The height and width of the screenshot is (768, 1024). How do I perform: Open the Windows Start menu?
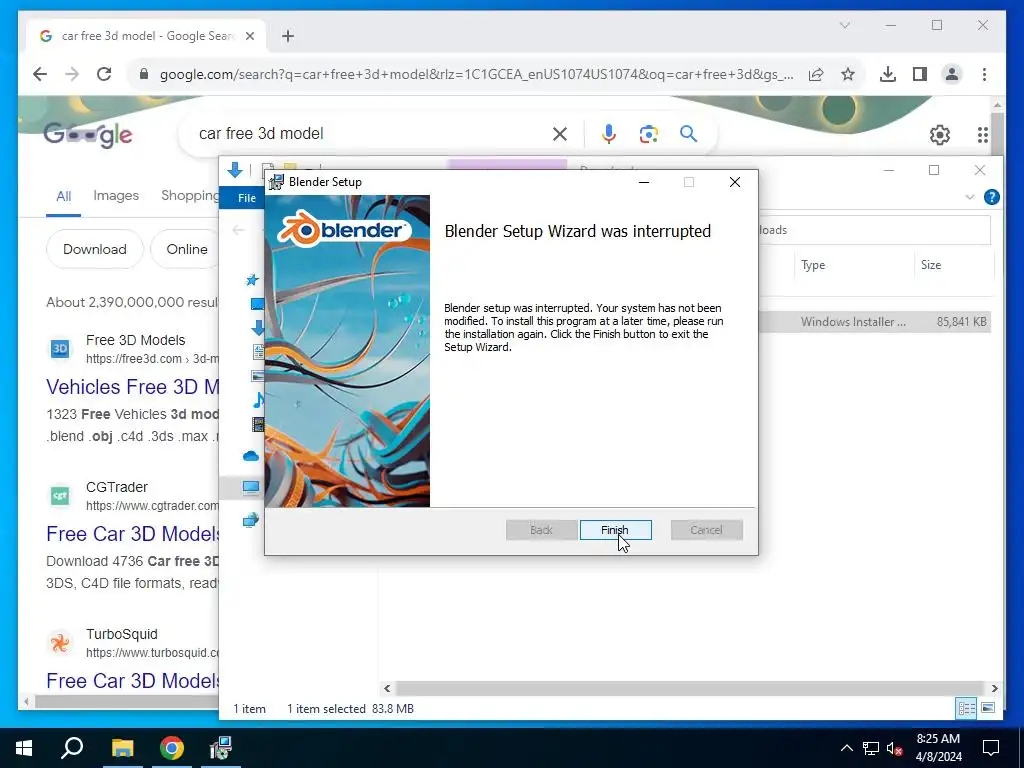pyautogui.click(x=24, y=748)
